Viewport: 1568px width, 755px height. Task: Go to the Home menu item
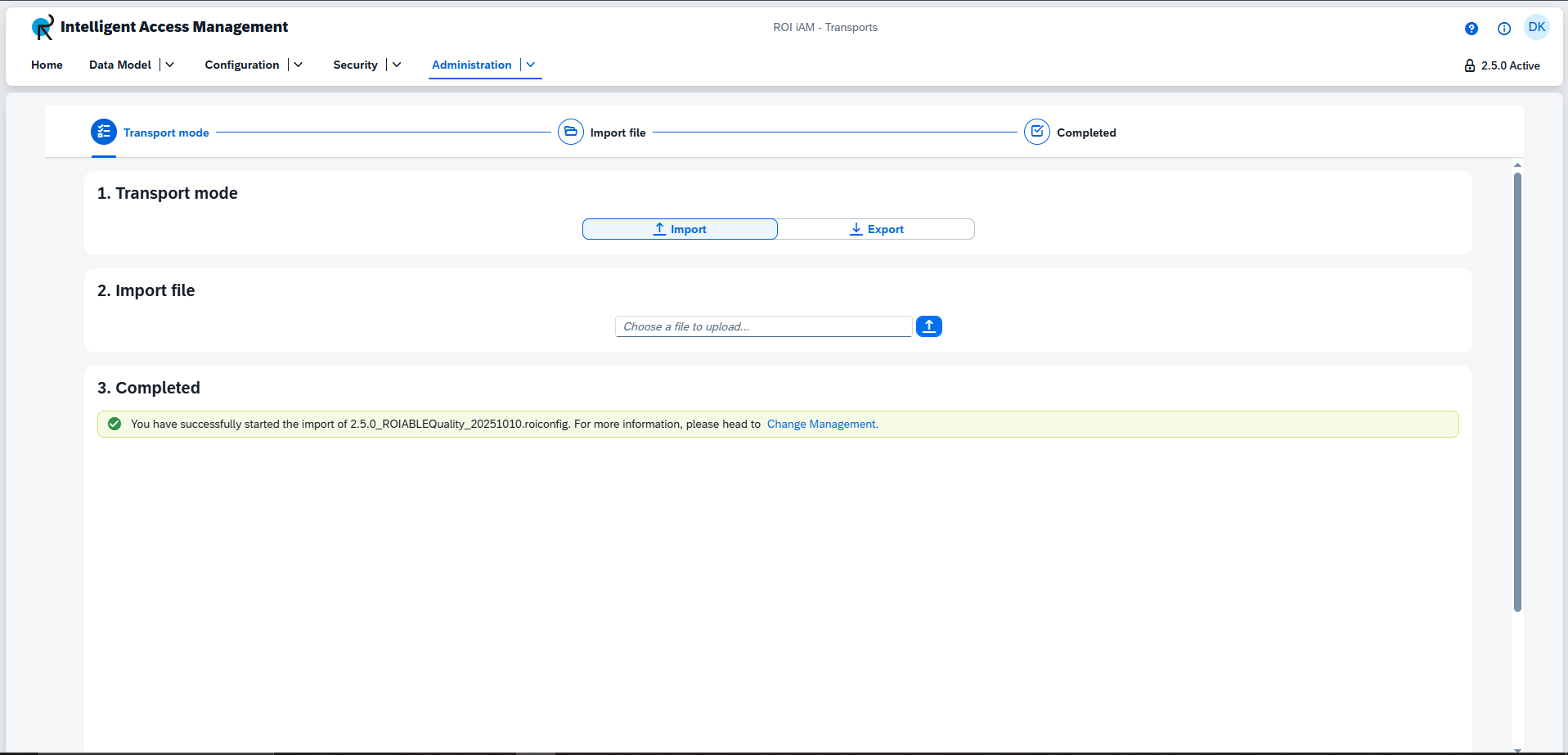[x=47, y=65]
